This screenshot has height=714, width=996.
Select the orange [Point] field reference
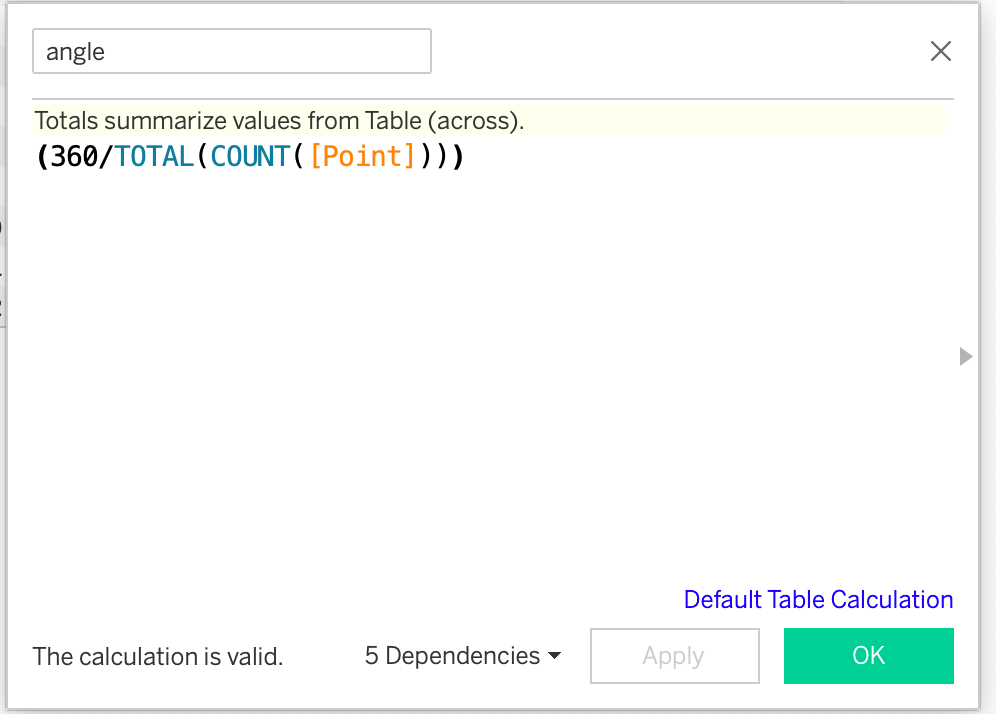point(362,157)
